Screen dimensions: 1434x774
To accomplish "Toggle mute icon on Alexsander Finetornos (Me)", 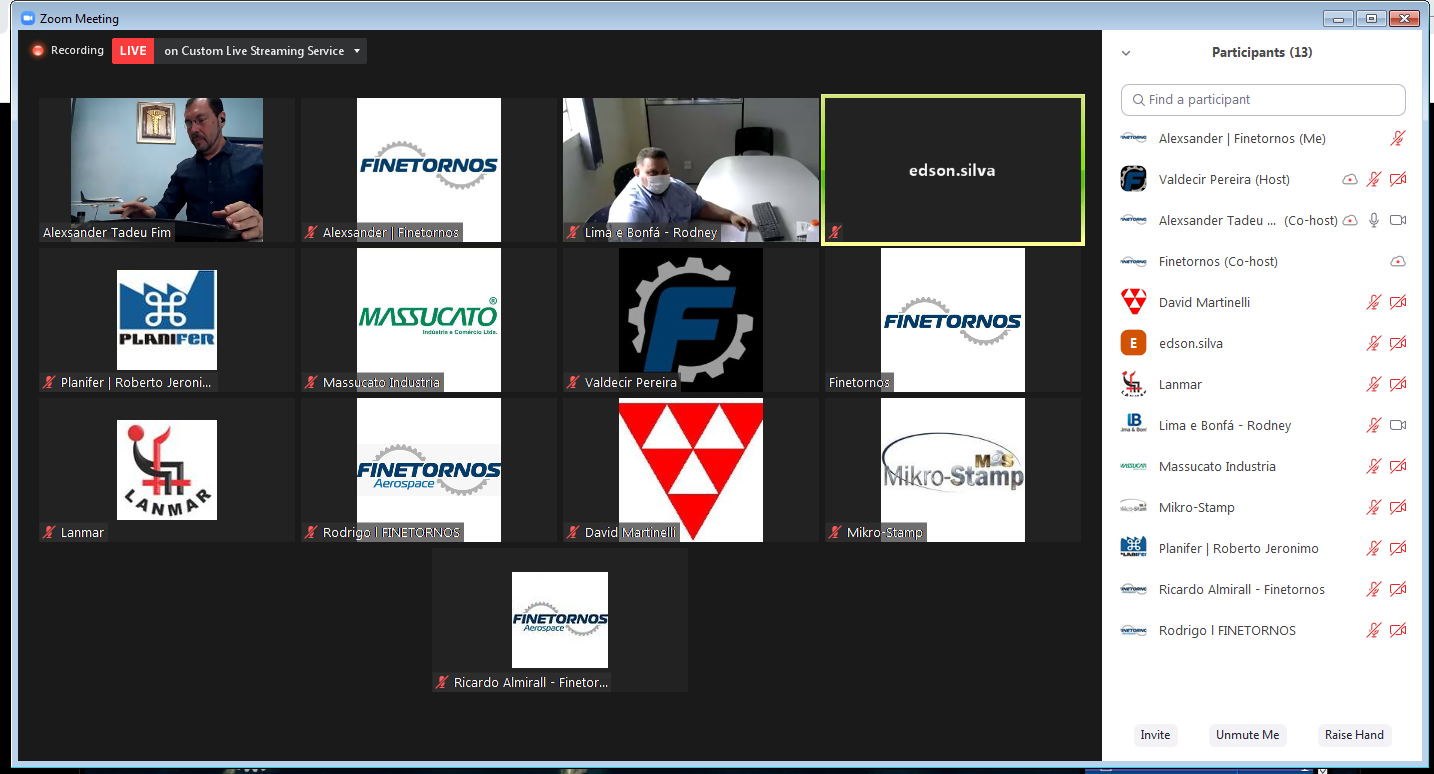I will coord(1398,139).
